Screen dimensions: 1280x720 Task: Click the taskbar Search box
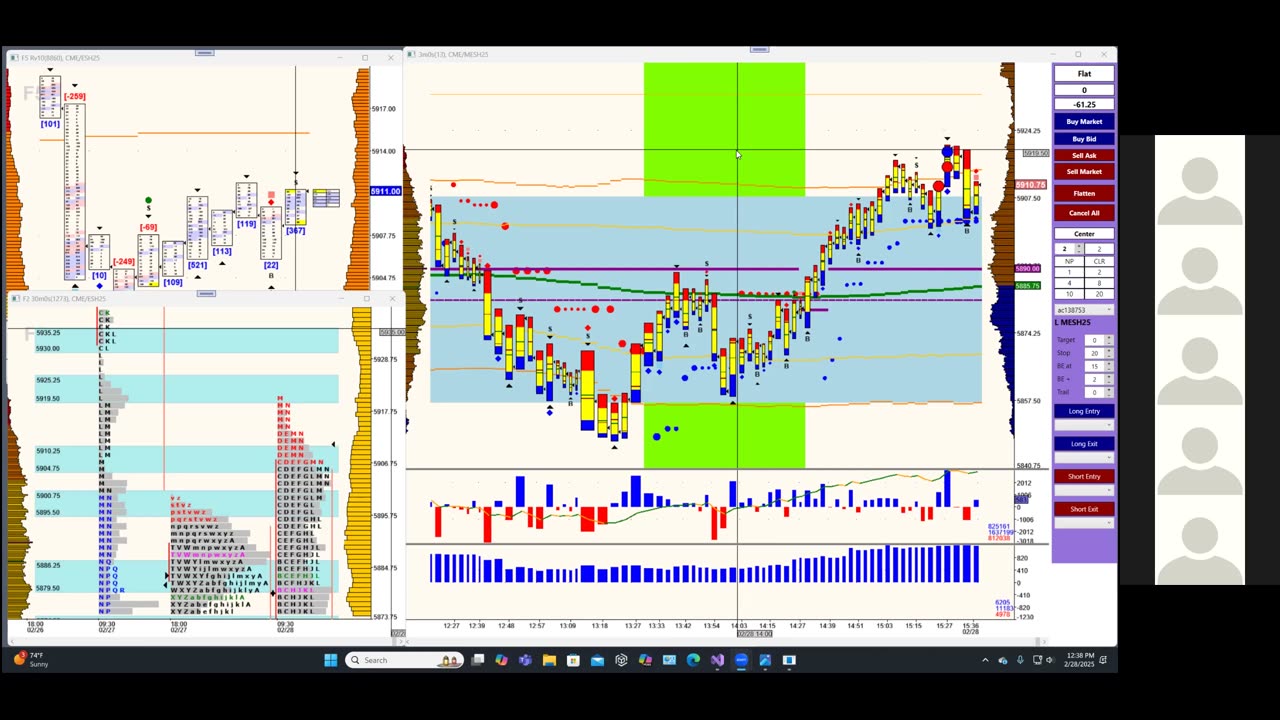pyautogui.click(x=404, y=660)
